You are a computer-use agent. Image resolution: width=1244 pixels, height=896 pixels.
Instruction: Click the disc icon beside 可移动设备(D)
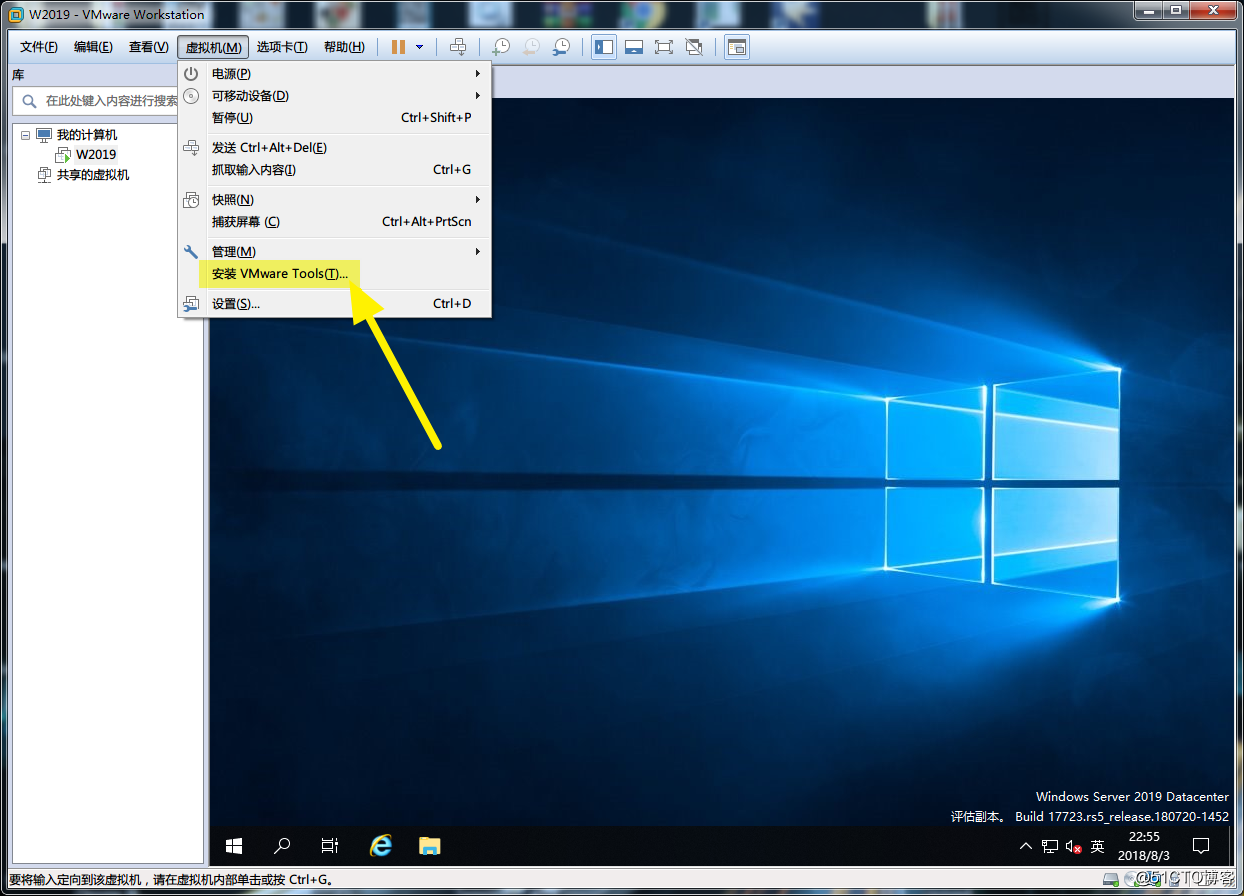tap(191, 96)
